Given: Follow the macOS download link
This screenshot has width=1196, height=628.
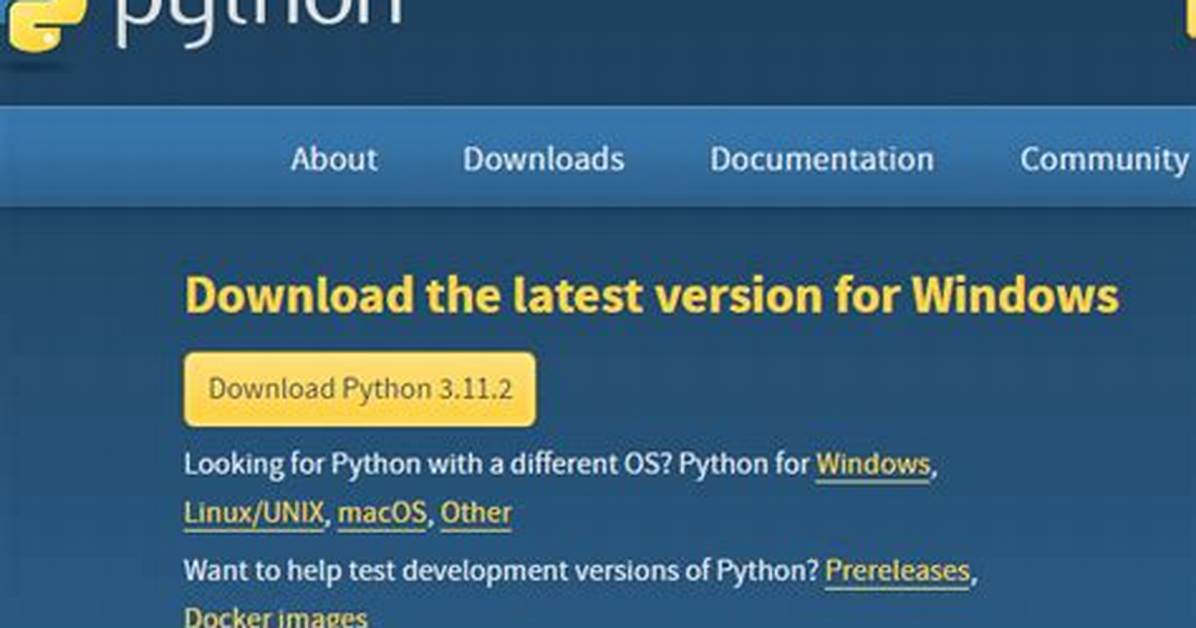Looking at the screenshot, I should coord(382,513).
